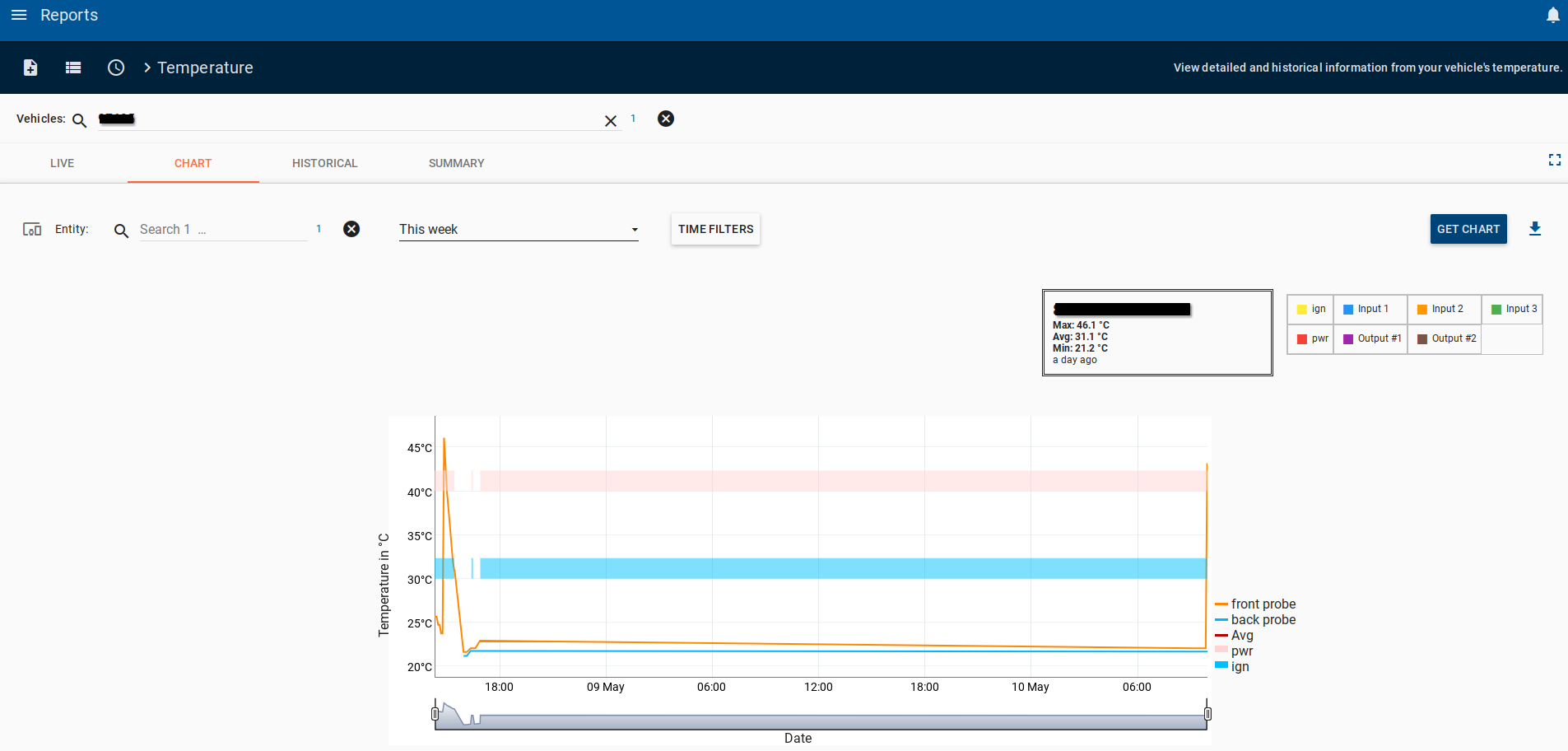Screen dimensions: 1568x751
Task: Toggle the Input 3 green legend entry
Action: [1513, 309]
